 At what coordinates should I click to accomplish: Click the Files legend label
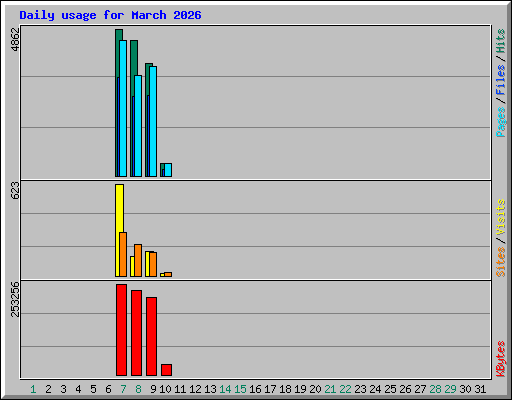(501, 80)
